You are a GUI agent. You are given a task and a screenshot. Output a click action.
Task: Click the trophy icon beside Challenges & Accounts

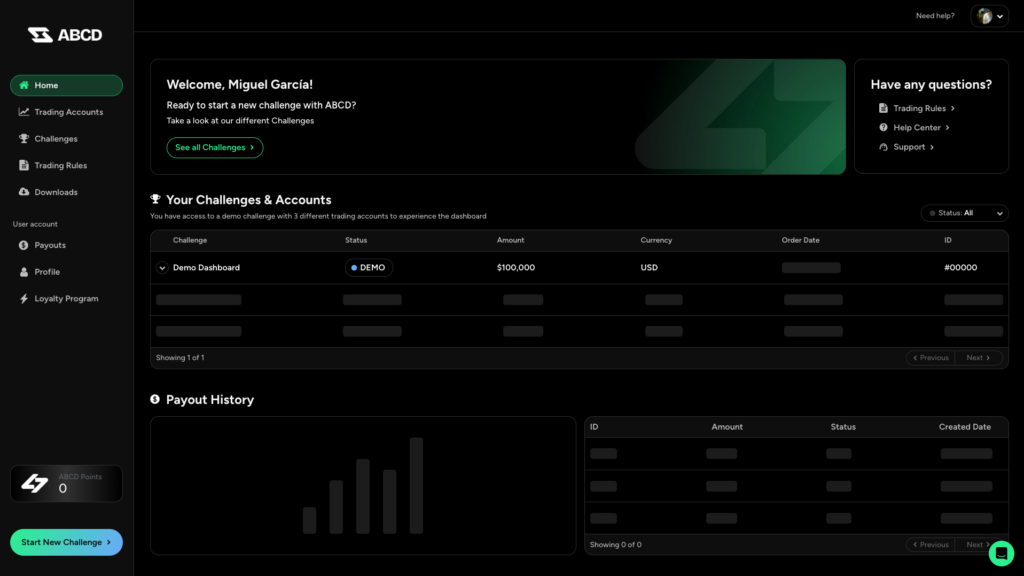[x=155, y=200]
